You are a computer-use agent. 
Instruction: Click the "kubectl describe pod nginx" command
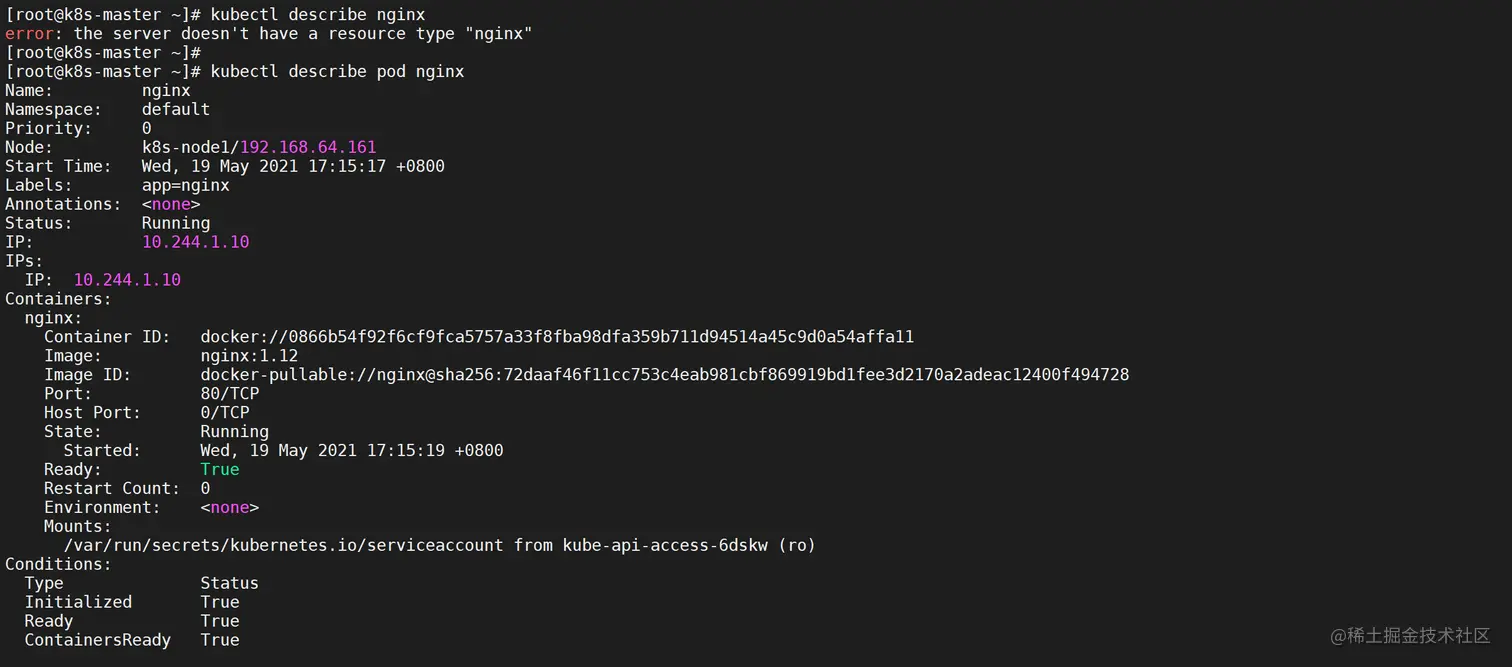(337, 72)
